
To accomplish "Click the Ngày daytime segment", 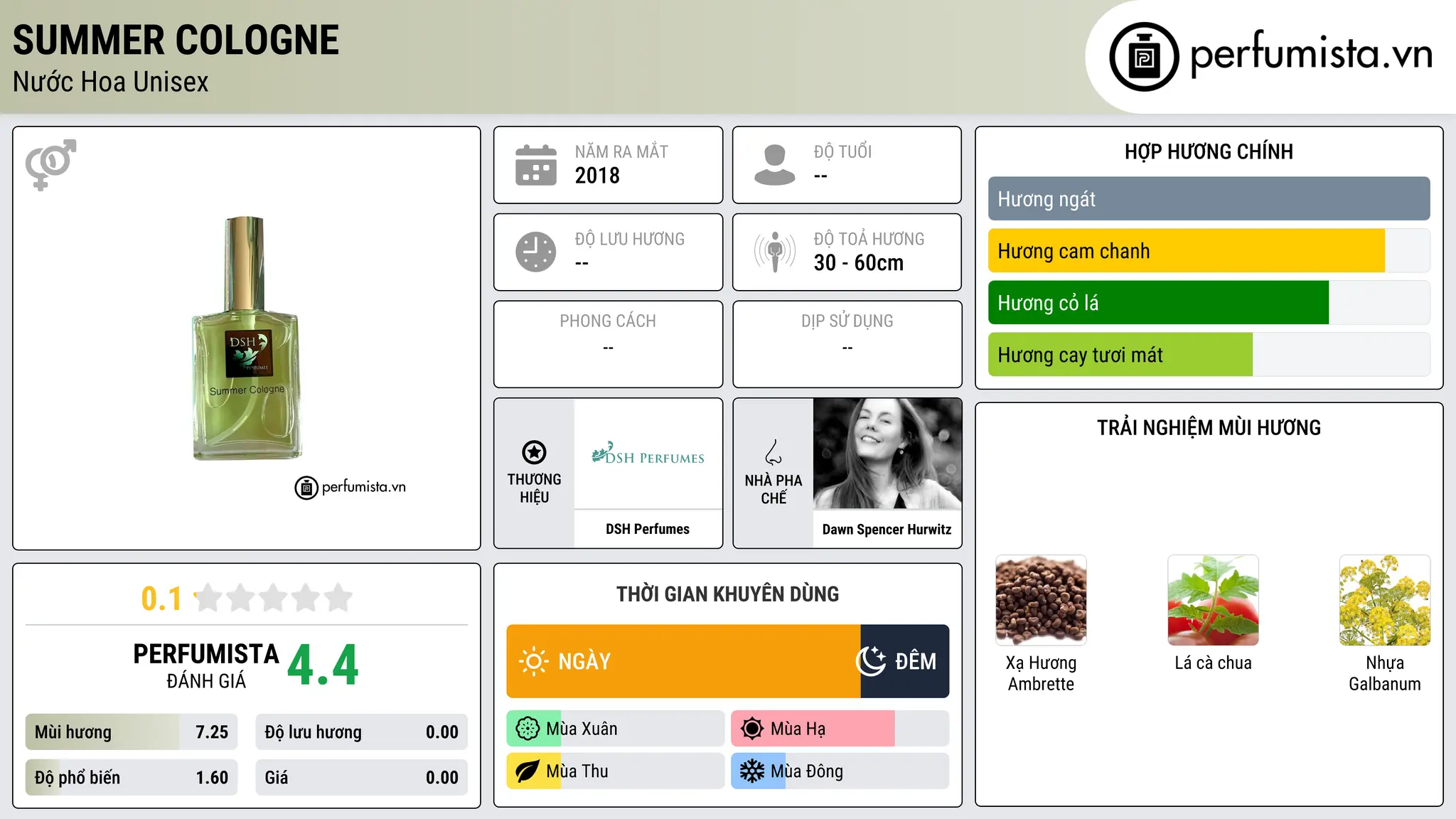I will pyautogui.click(x=683, y=661).
